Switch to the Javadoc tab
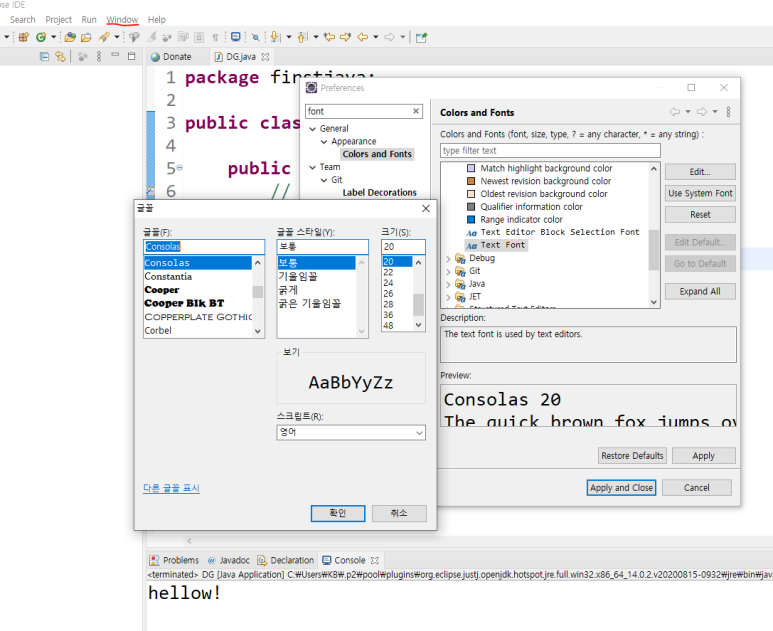Viewport: 773px width, 631px height. [229, 561]
